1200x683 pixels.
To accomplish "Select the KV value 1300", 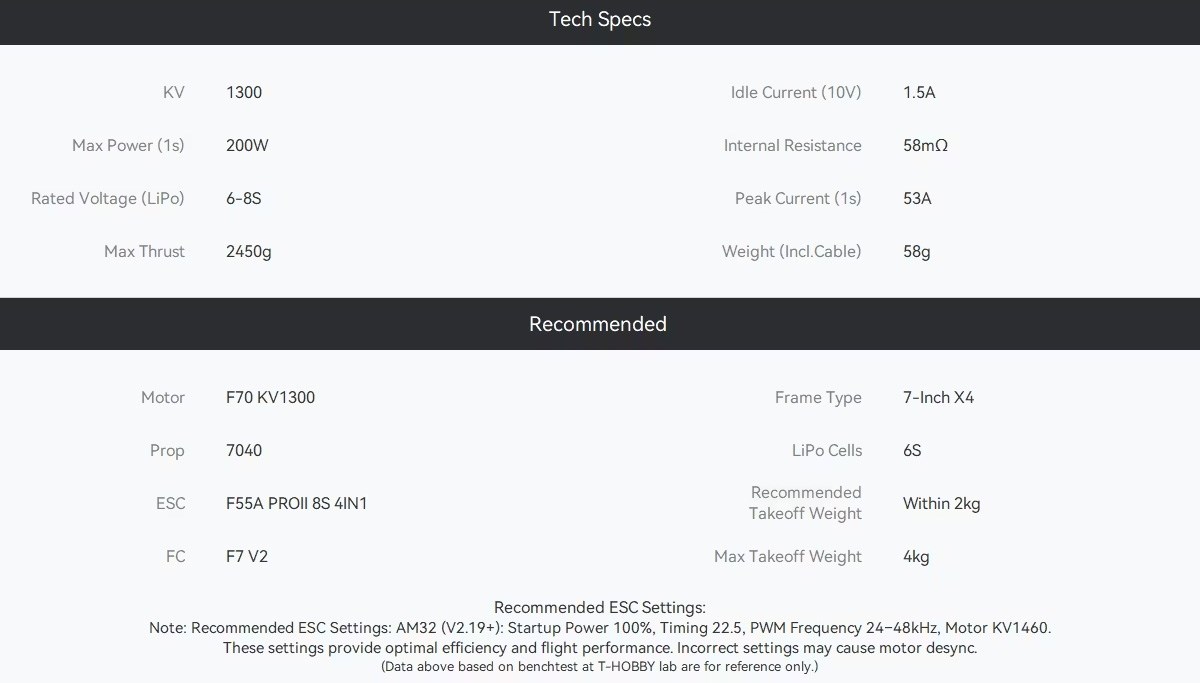I will [244, 92].
